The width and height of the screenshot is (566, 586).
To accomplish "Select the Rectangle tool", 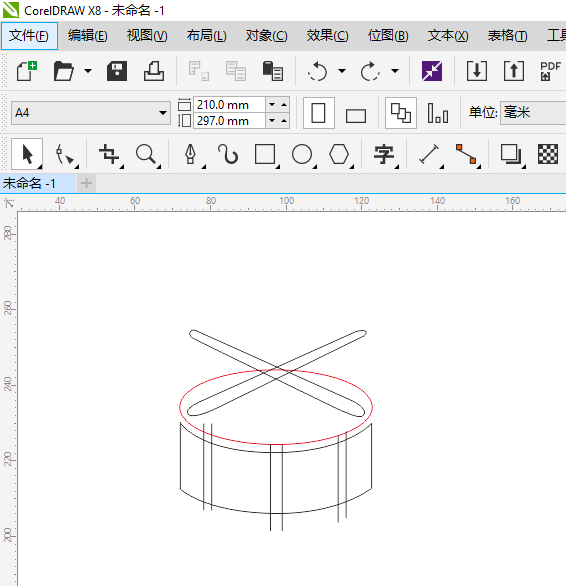I will [265, 154].
